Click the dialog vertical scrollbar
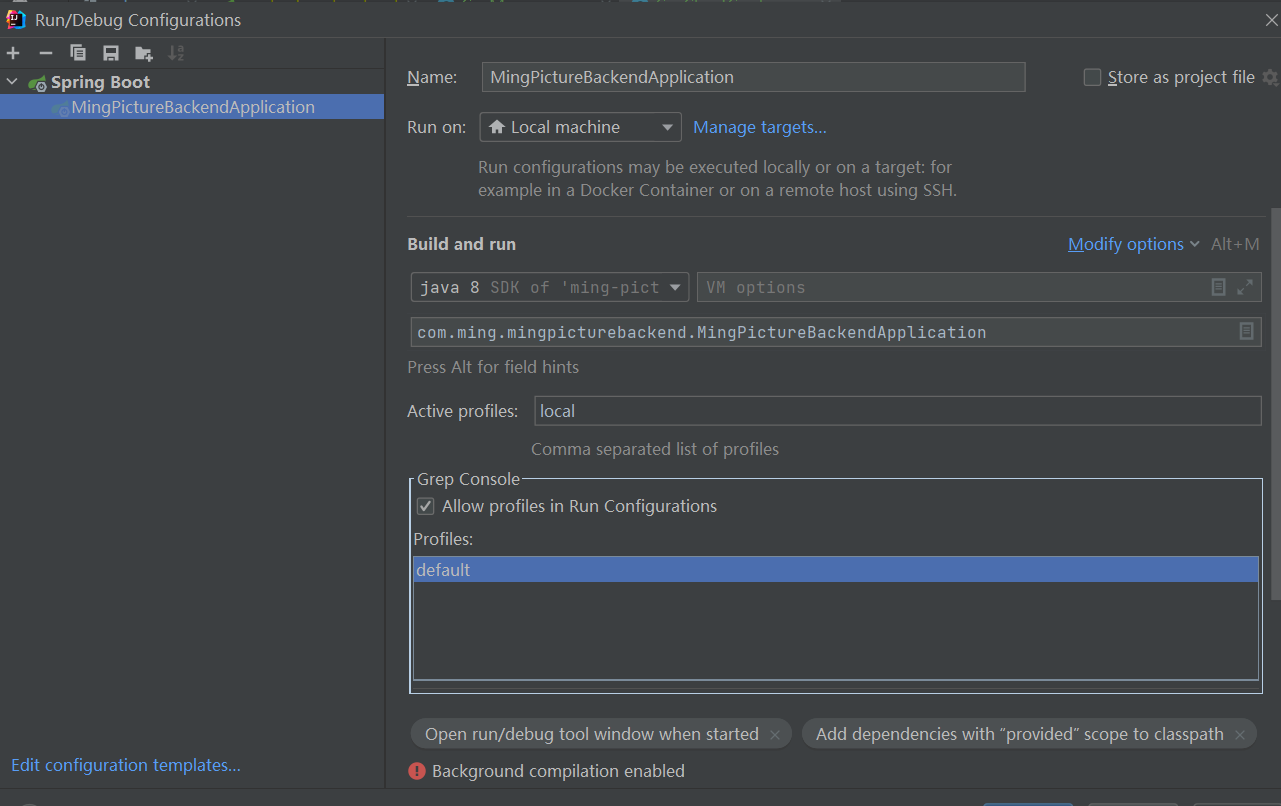Screen dimensions: 1281x806 (x=1275, y=403)
